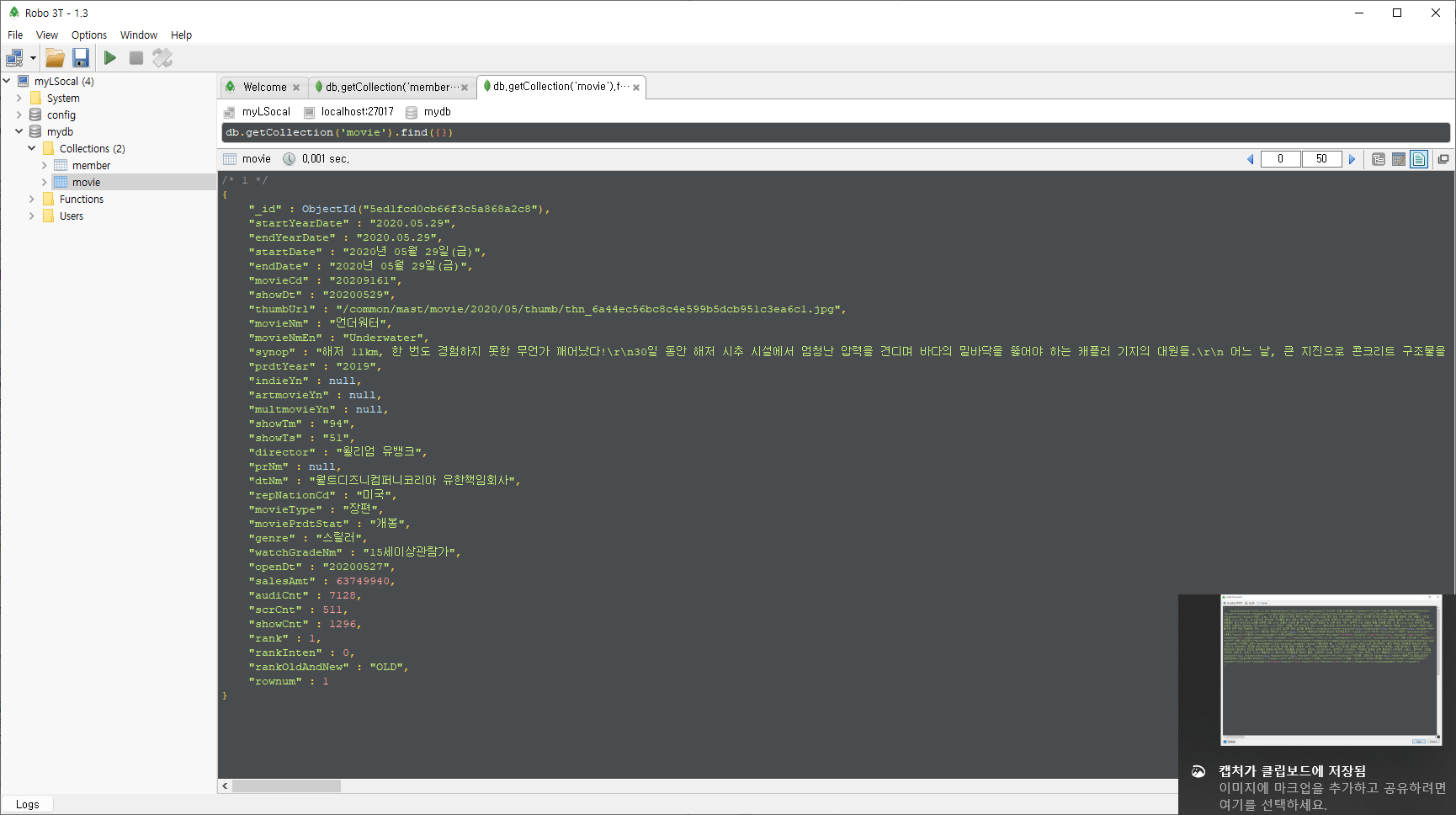This screenshot has height=815, width=1456.
Task: Click the Stop execution square icon
Action: [x=136, y=58]
